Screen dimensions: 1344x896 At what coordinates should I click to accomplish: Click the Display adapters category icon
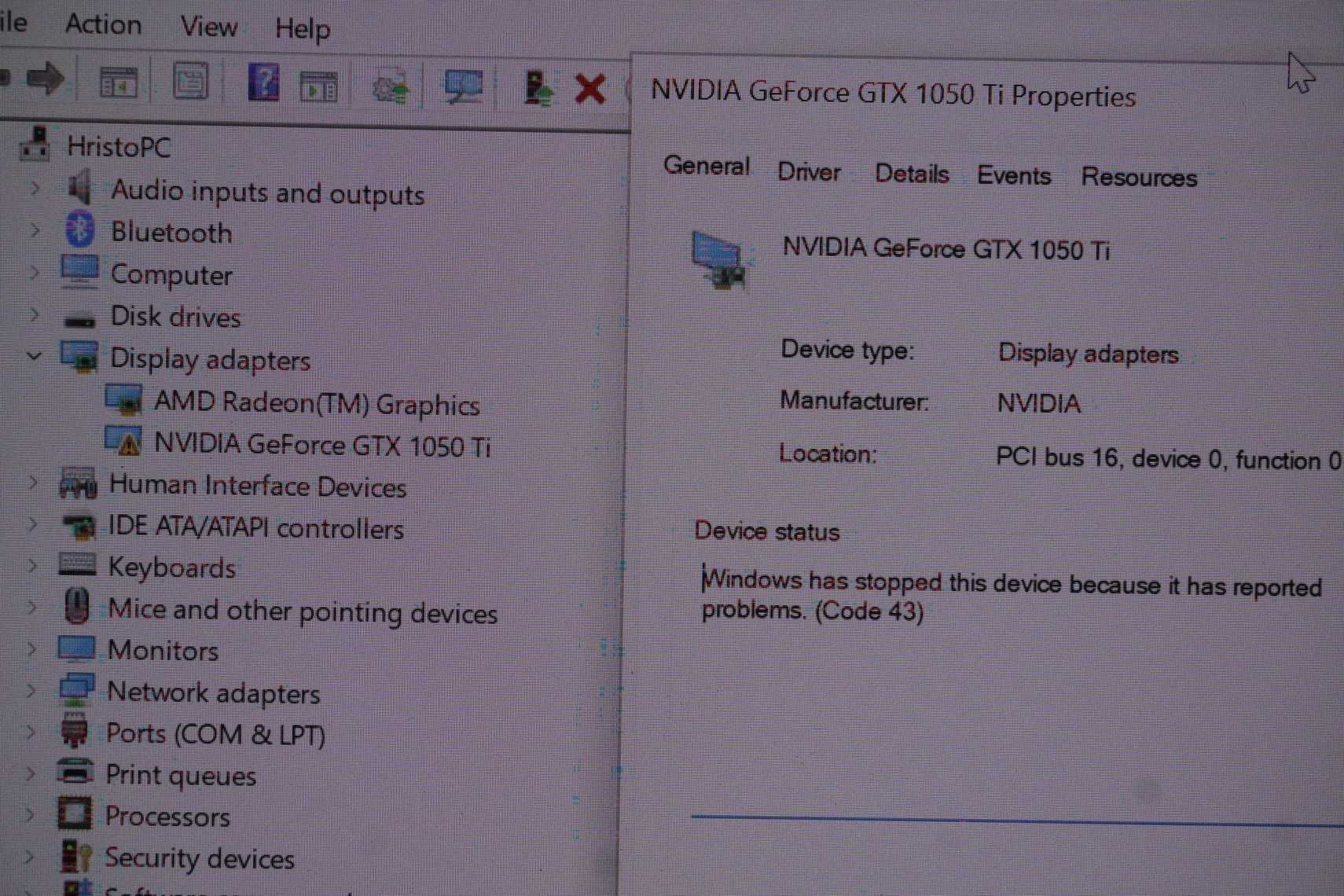[x=79, y=356]
